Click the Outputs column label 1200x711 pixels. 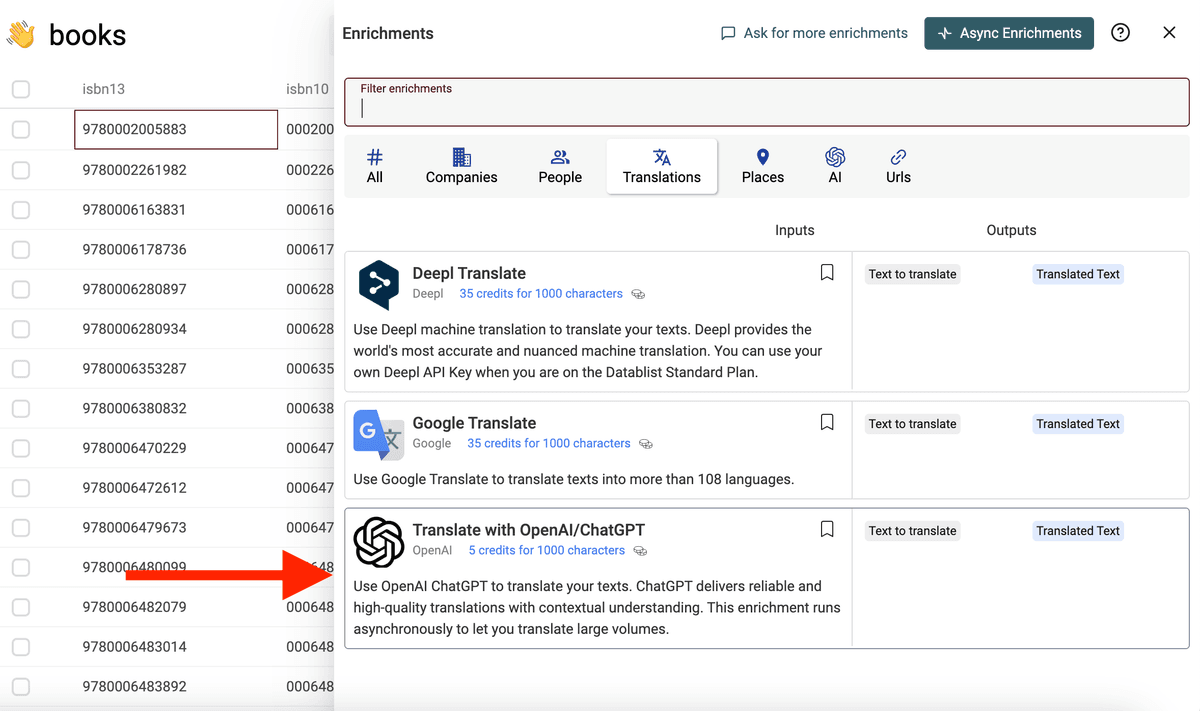[x=1011, y=230]
